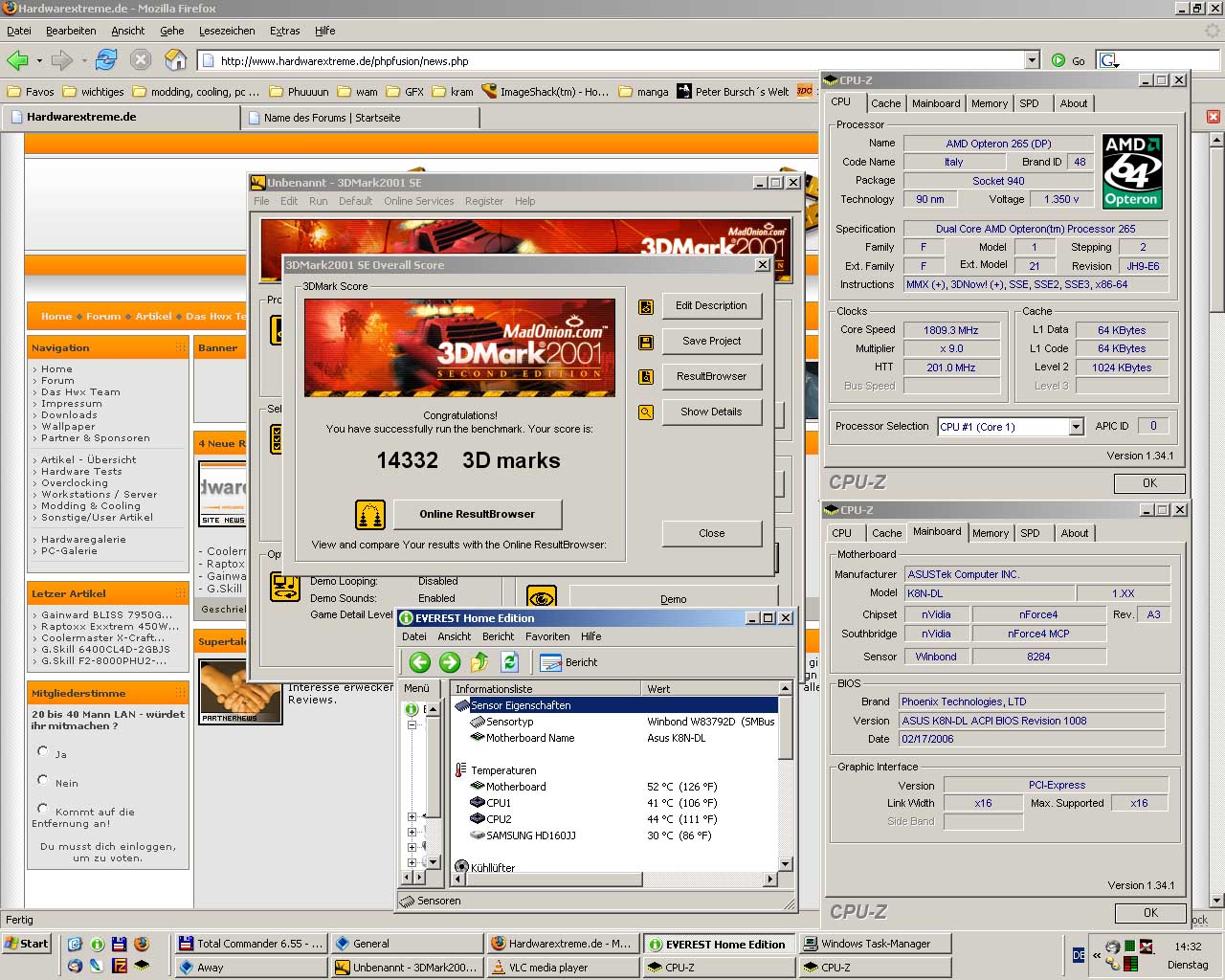The height and width of the screenshot is (980, 1225).
Task: Click EVEREST's up-one-level folder icon
Action: point(479,662)
